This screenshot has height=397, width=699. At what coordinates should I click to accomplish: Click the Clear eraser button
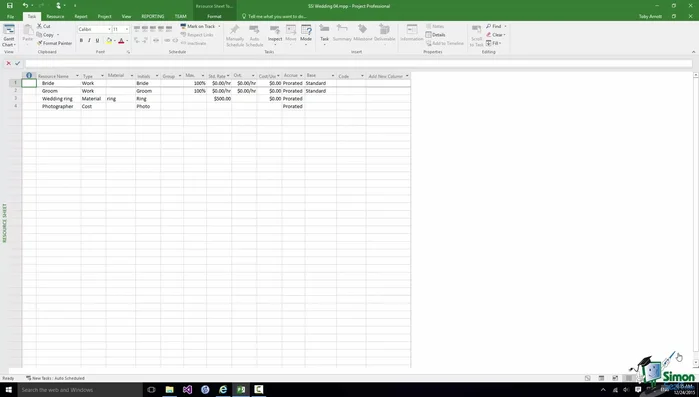495,35
